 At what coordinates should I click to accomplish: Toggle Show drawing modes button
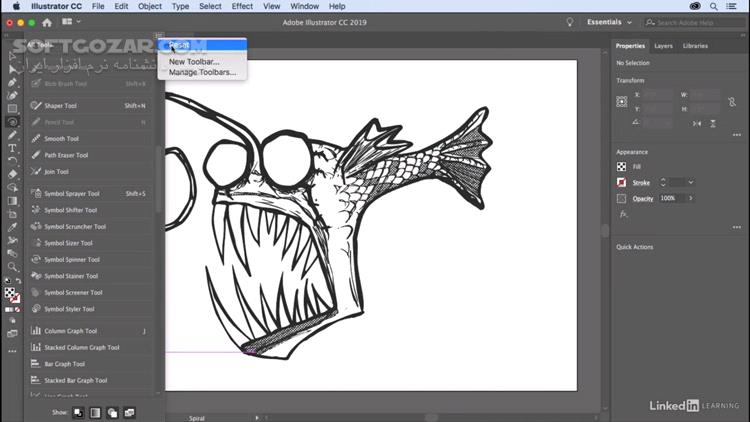pyautogui.click(x=112, y=412)
